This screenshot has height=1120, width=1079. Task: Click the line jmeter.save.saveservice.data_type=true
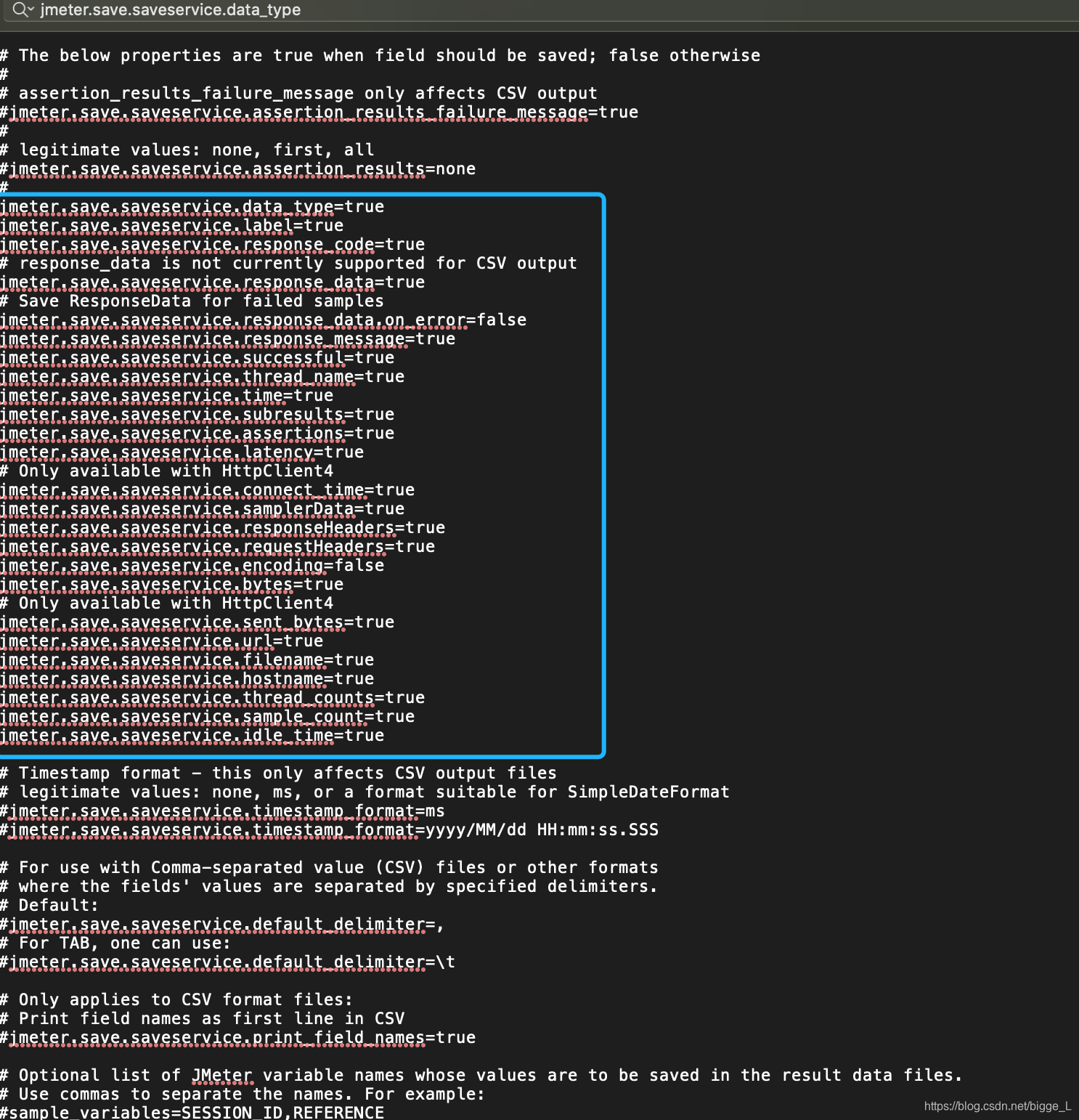pos(192,207)
